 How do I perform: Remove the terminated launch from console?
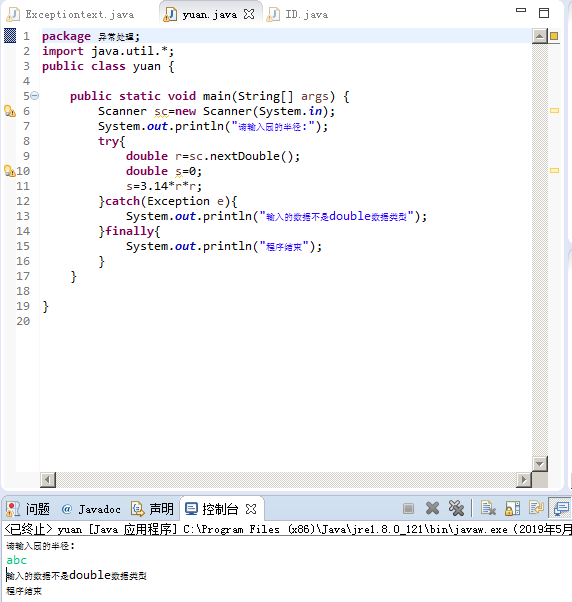(x=432, y=509)
